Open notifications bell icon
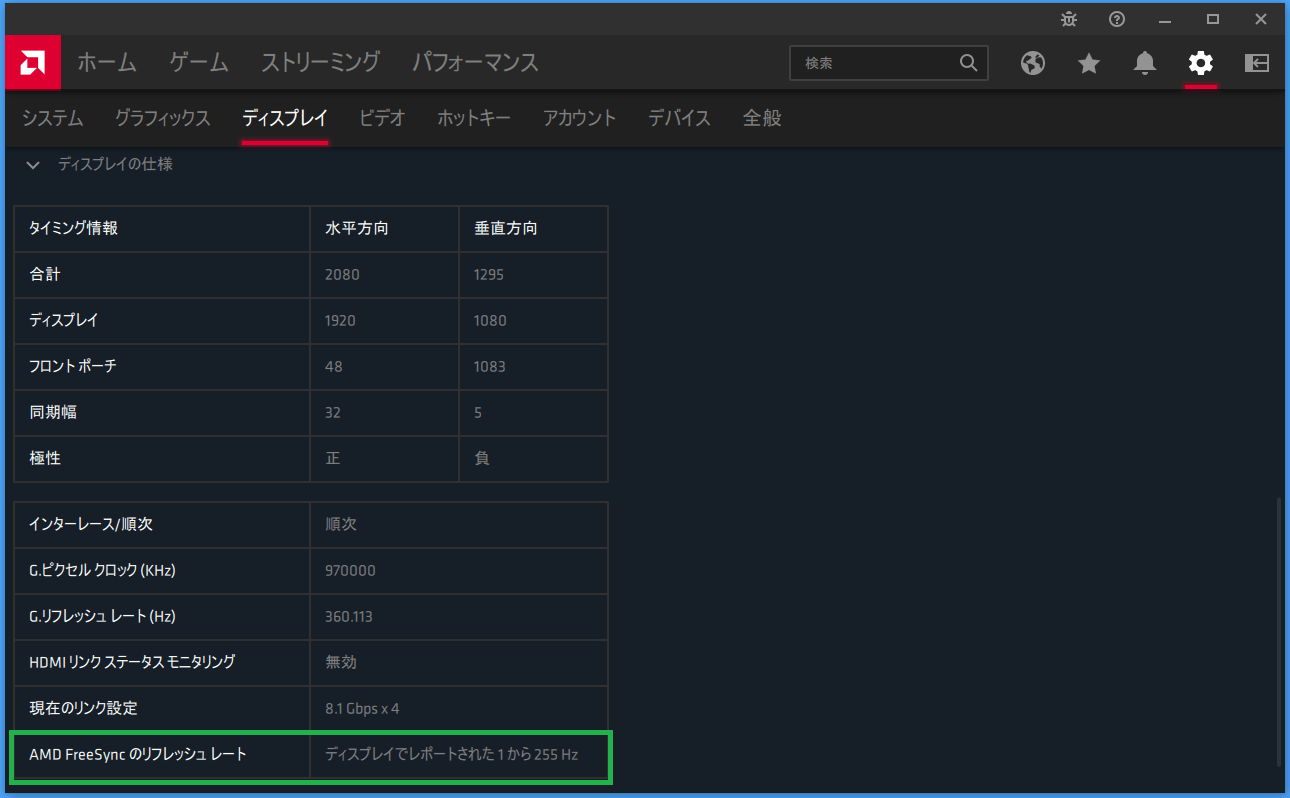The height and width of the screenshot is (798, 1290). [x=1145, y=63]
